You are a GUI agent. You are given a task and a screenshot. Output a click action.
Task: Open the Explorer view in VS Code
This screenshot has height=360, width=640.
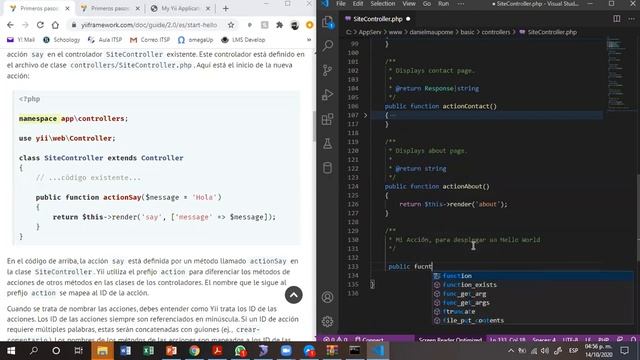(328, 22)
